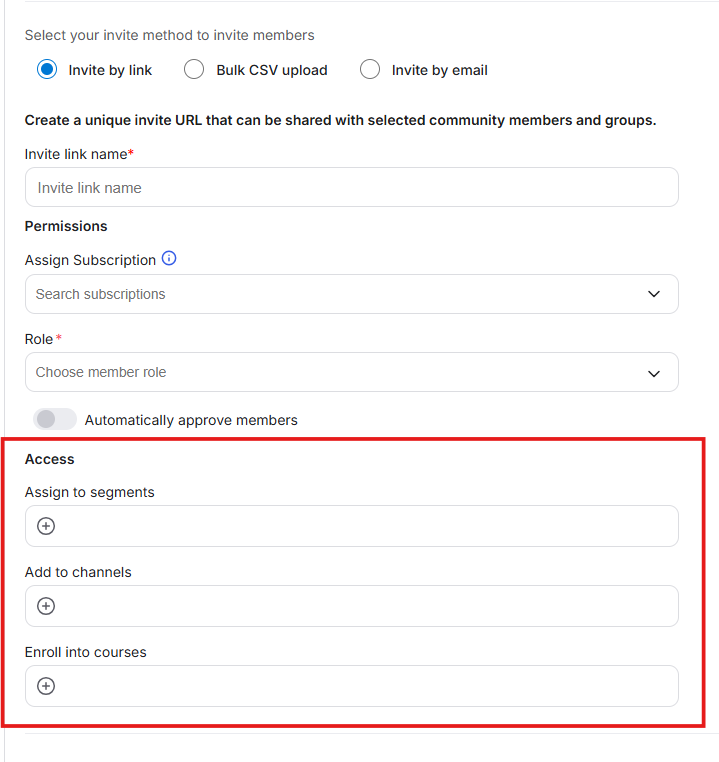Click the info icon beside Assign Subscription
719x762 pixels.
pyautogui.click(x=169, y=259)
